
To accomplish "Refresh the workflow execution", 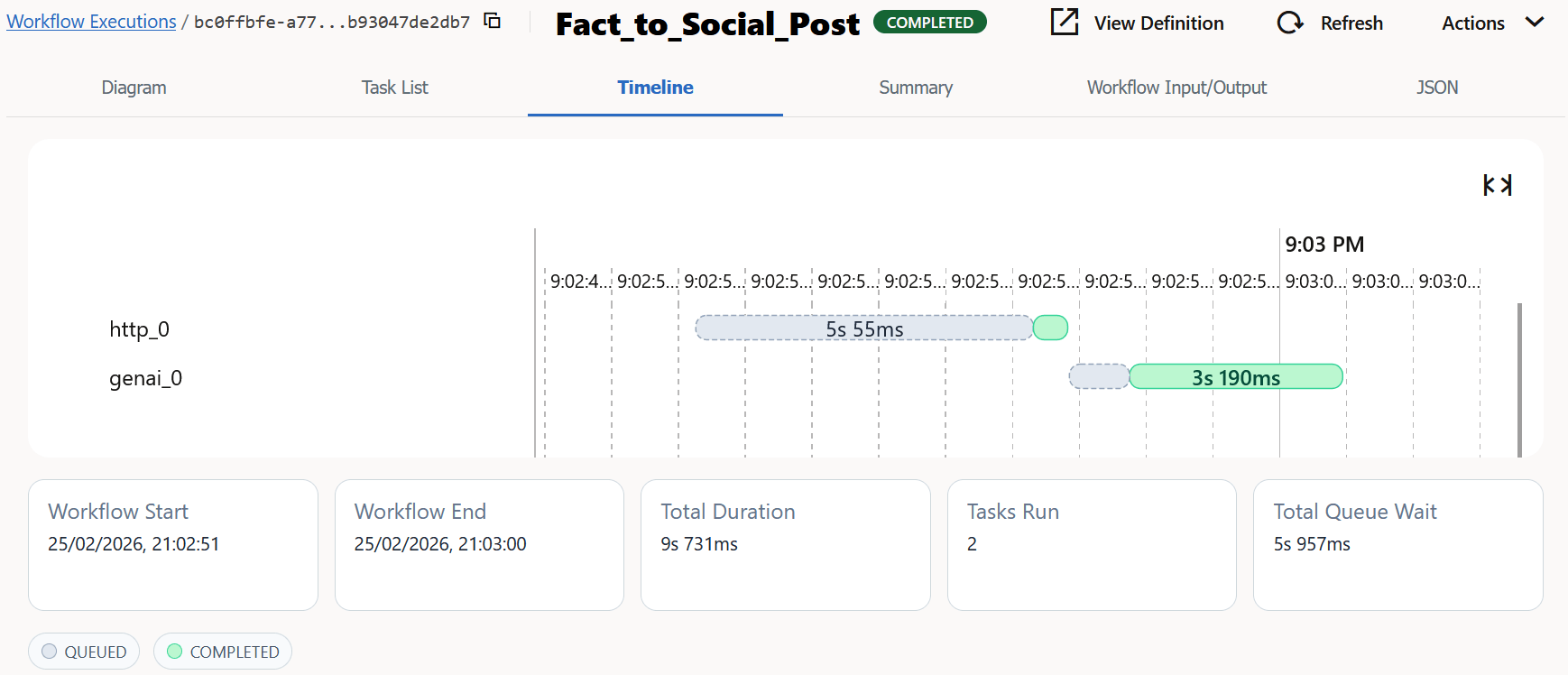I will 1330,23.
